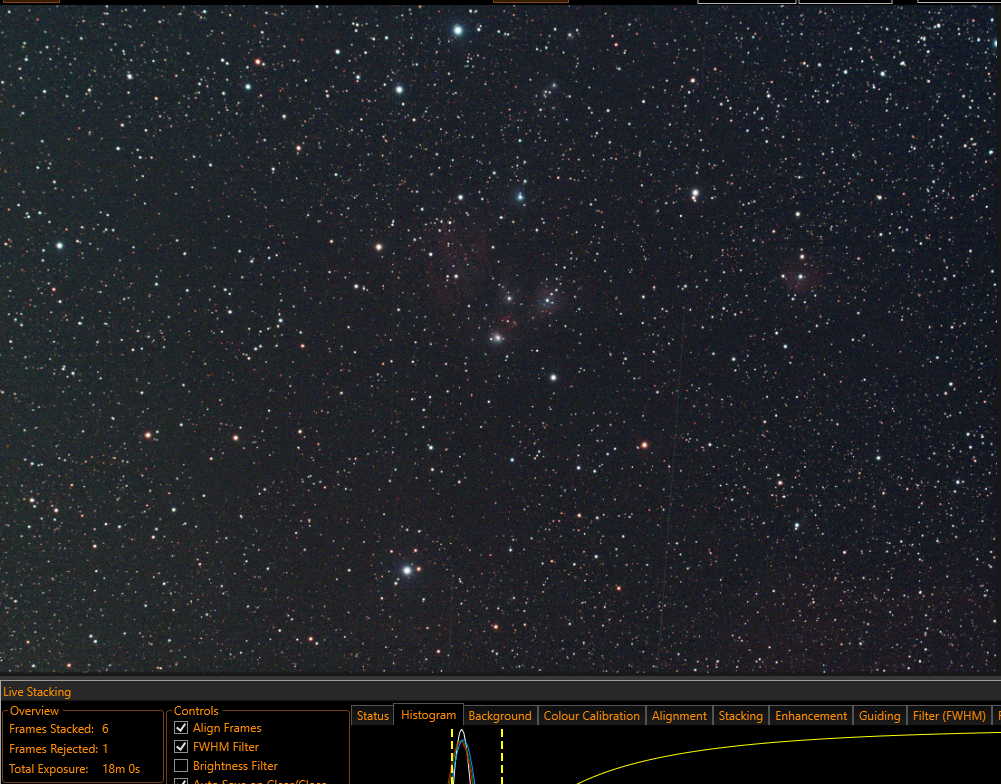
Task: Go to the Alignment tab
Action: [679, 716]
